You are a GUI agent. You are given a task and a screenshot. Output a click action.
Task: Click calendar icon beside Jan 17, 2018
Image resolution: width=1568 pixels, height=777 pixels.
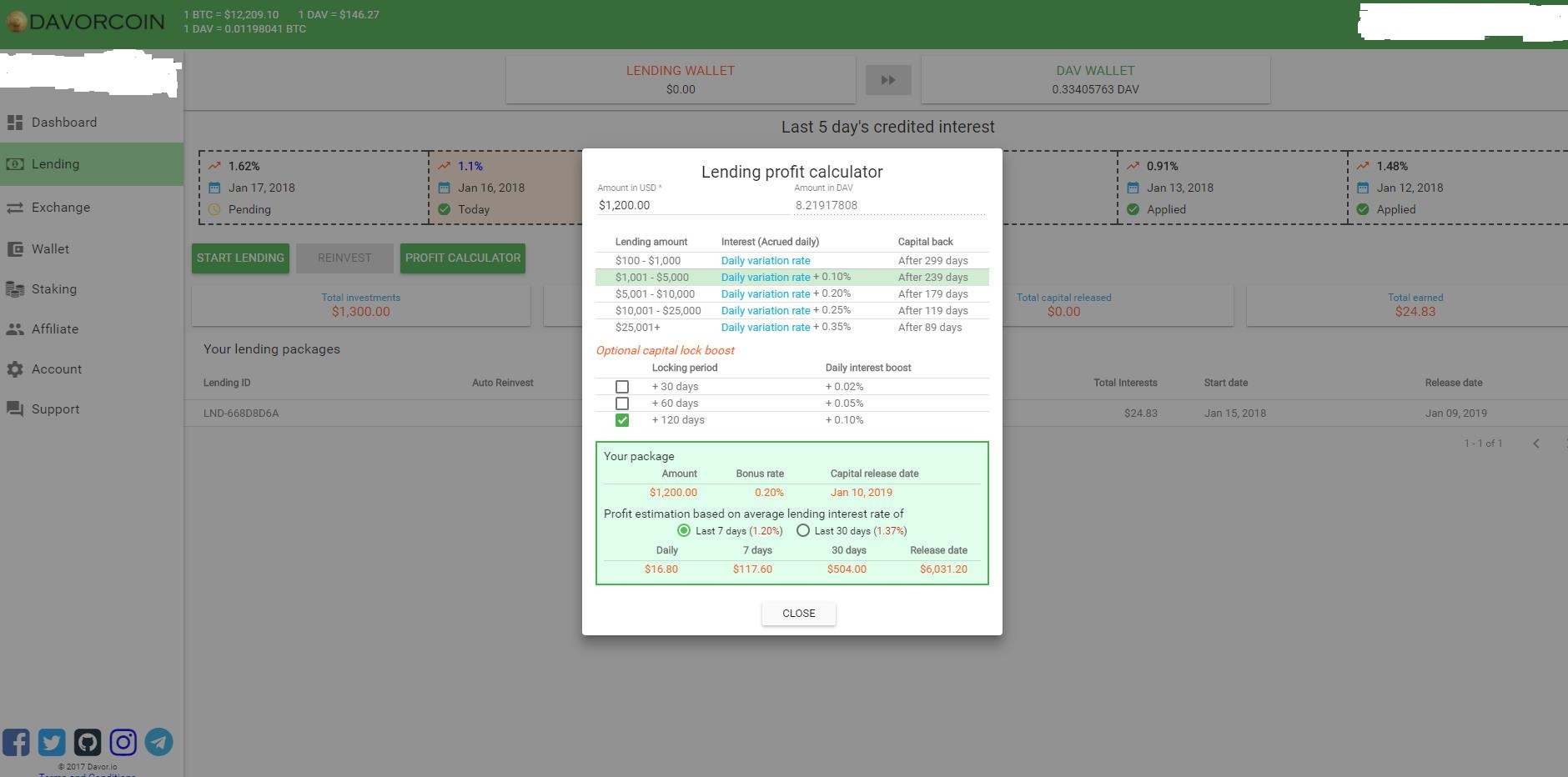[x=215, y=188]
